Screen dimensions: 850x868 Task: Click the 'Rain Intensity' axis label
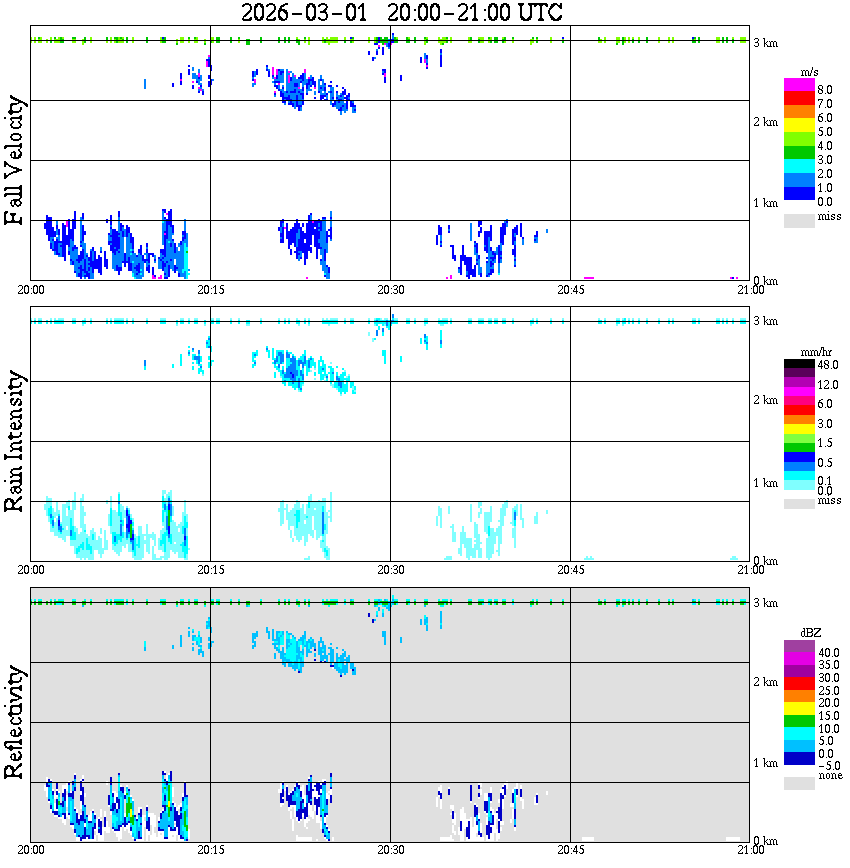(x=14, y=441)
